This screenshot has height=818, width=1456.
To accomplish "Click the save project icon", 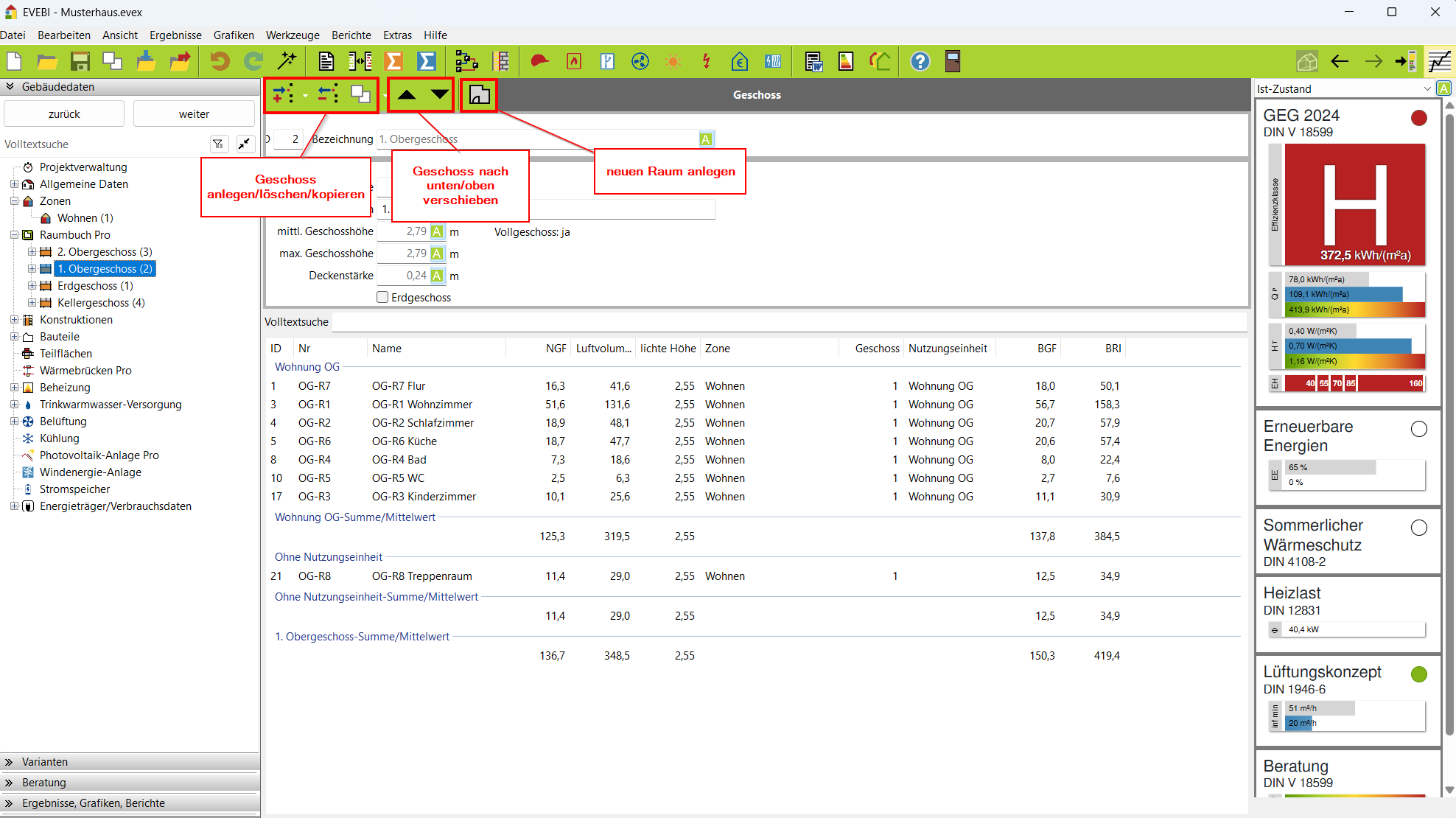I will point(80,61).
